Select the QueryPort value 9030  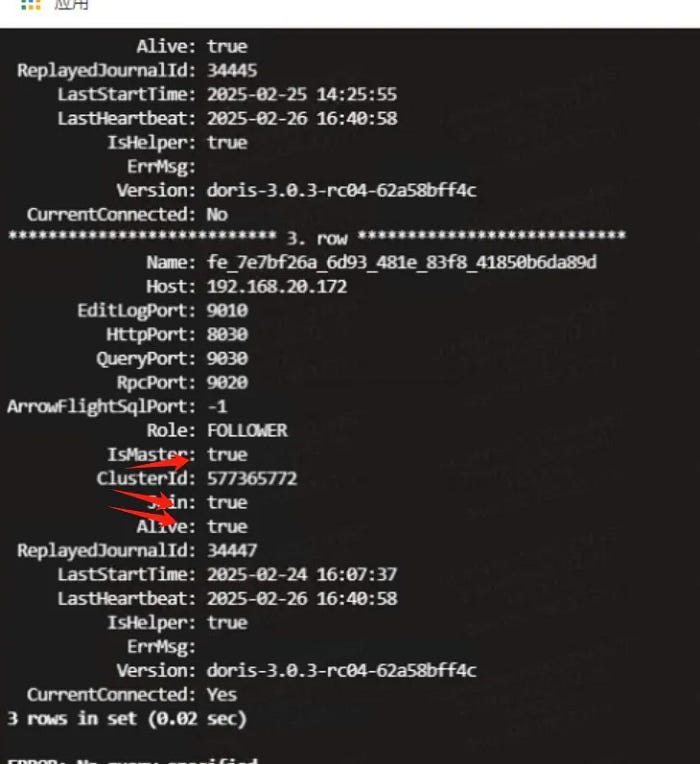tap(227, 358)
